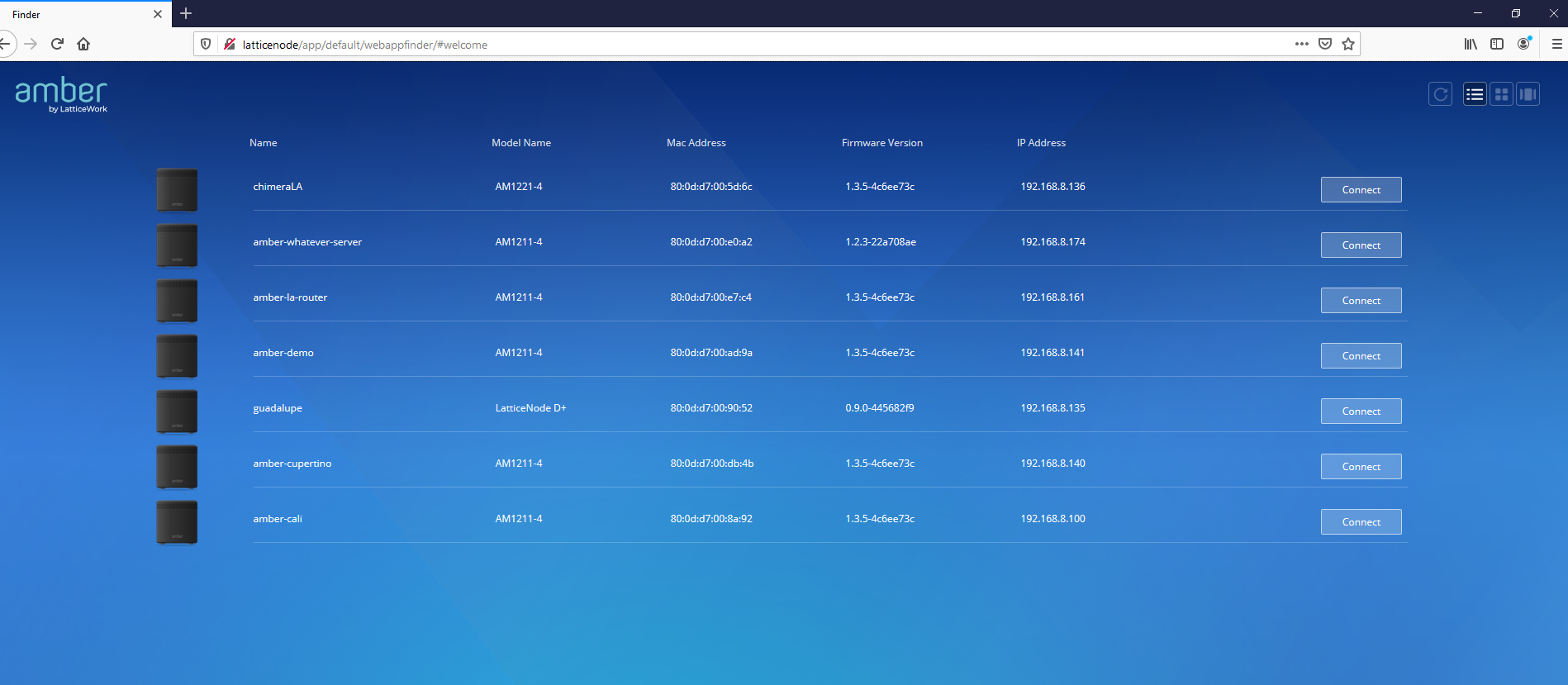Click guadalupe device thumbnail
Screen dimensions: 1568x685
coord(177,411)
